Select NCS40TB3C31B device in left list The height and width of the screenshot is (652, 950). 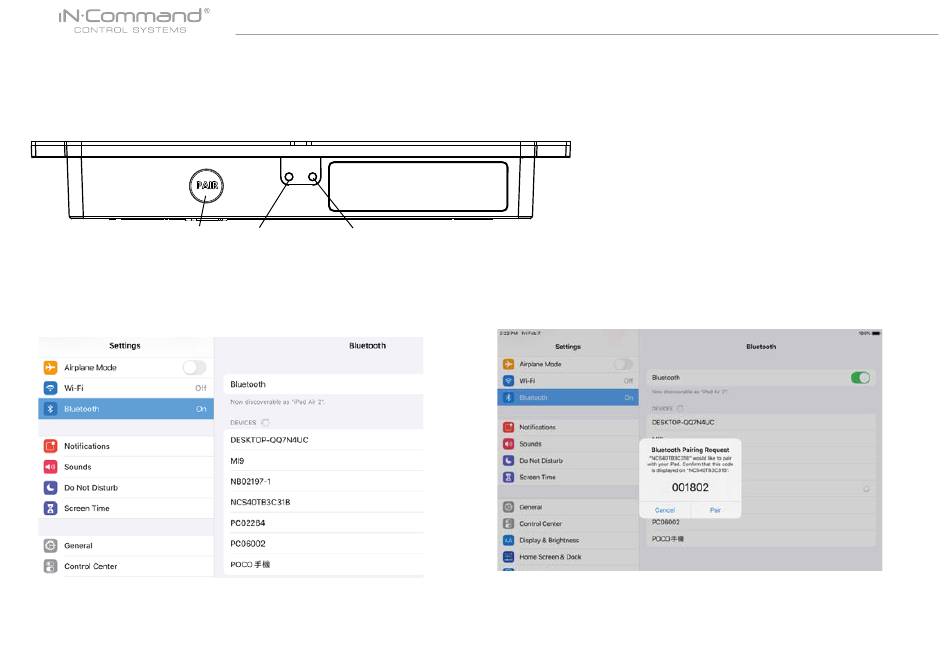324,502
